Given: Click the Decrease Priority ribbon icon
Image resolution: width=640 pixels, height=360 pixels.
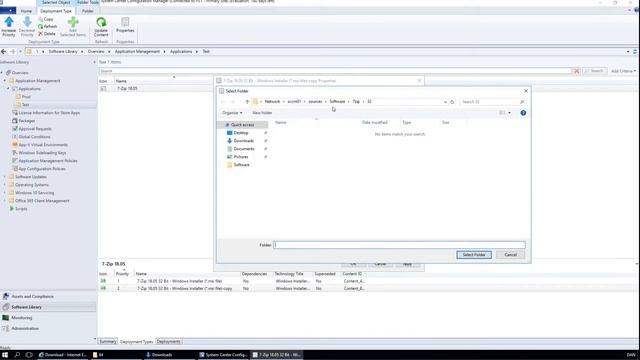Looking at the screenshot, I should click(x=27, y=27).
